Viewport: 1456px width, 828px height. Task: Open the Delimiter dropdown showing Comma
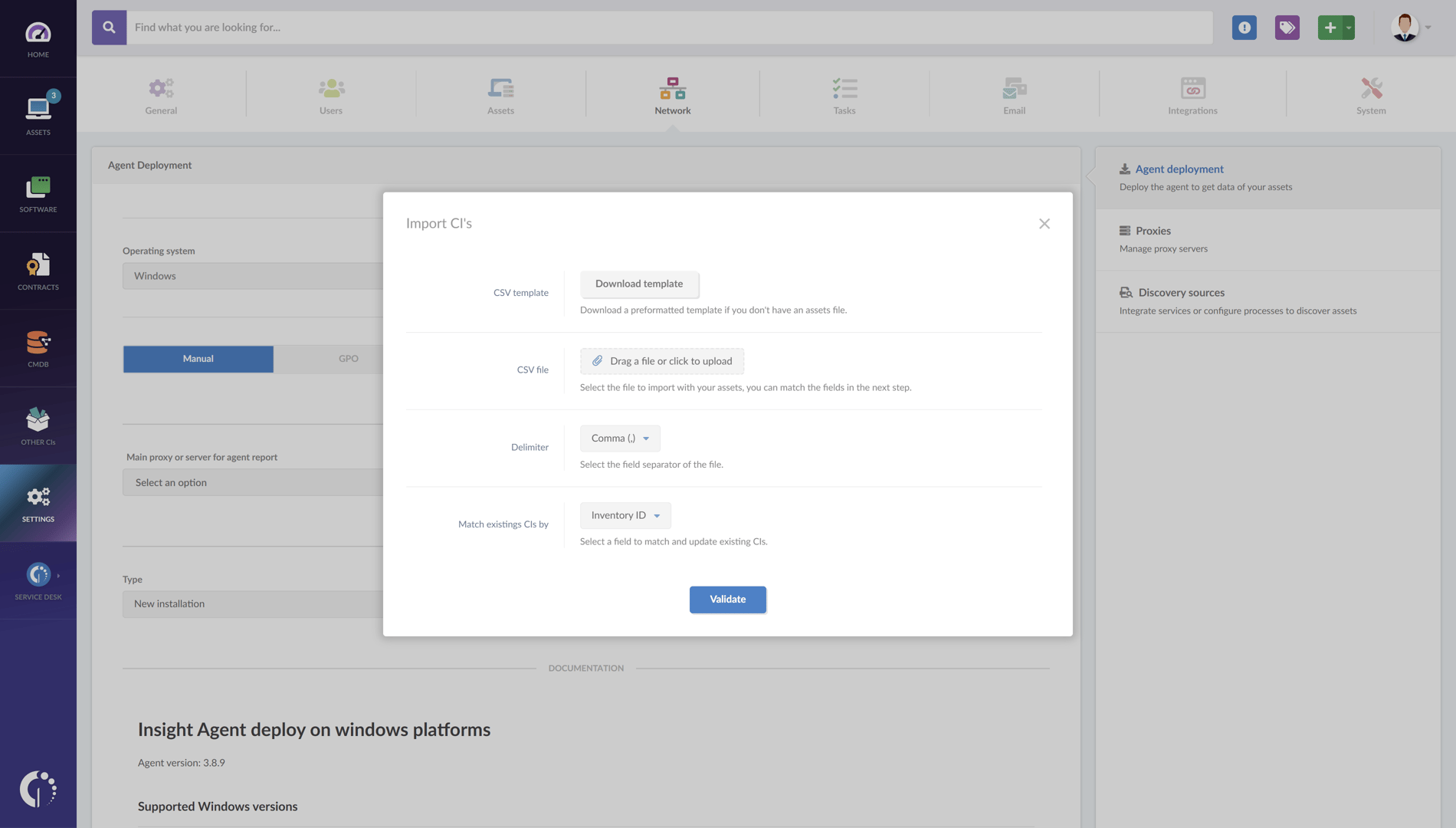(x=619, y=438)
